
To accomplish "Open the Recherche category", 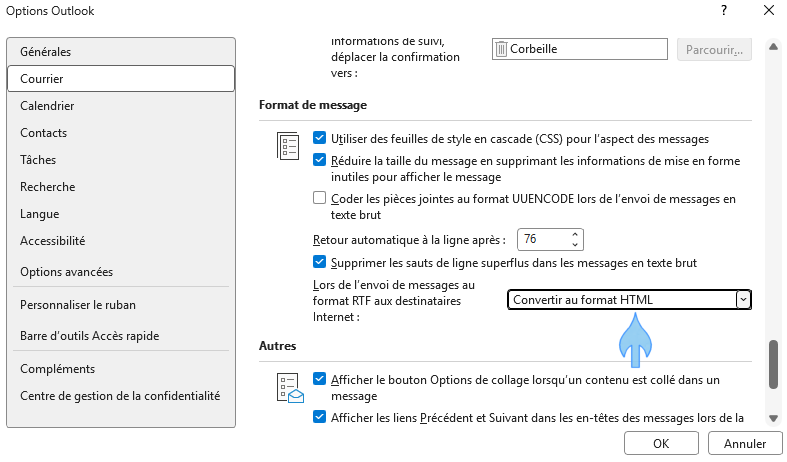I will coord(121,187).
